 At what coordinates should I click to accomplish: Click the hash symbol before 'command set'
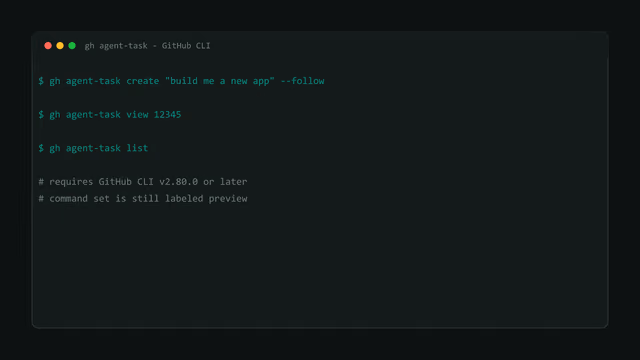(x=41, y=199)
